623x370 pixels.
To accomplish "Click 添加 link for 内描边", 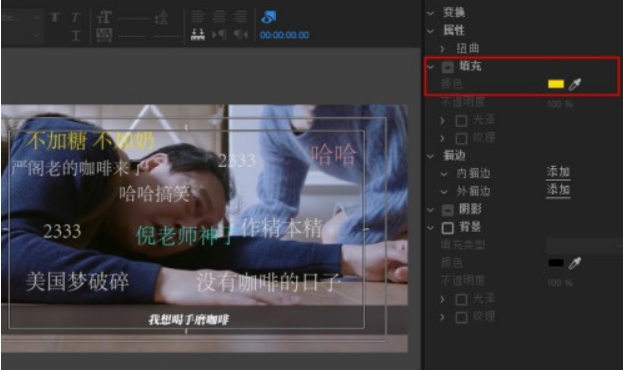I will coord(558,172).
